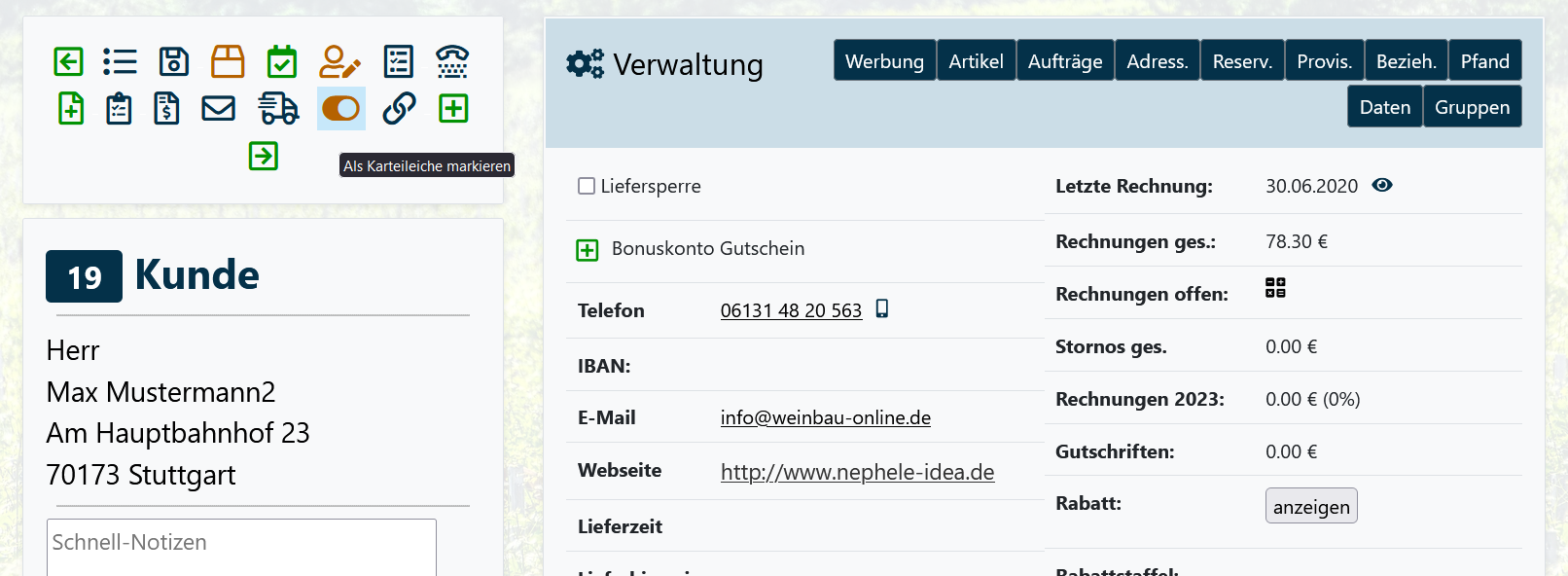The height and width of the screenshot is (576, 1568).
Task: Switch to the Aufträge tab
Action: tap(1065, 61)
